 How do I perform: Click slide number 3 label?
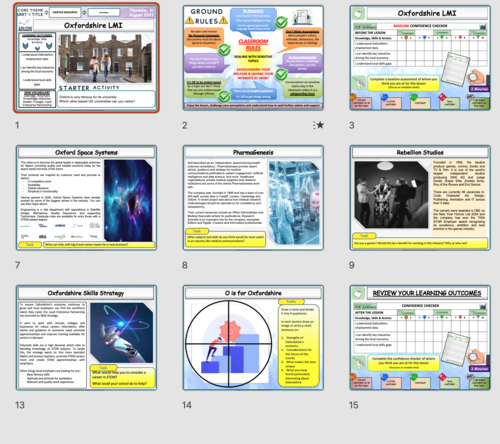(352, 125)
